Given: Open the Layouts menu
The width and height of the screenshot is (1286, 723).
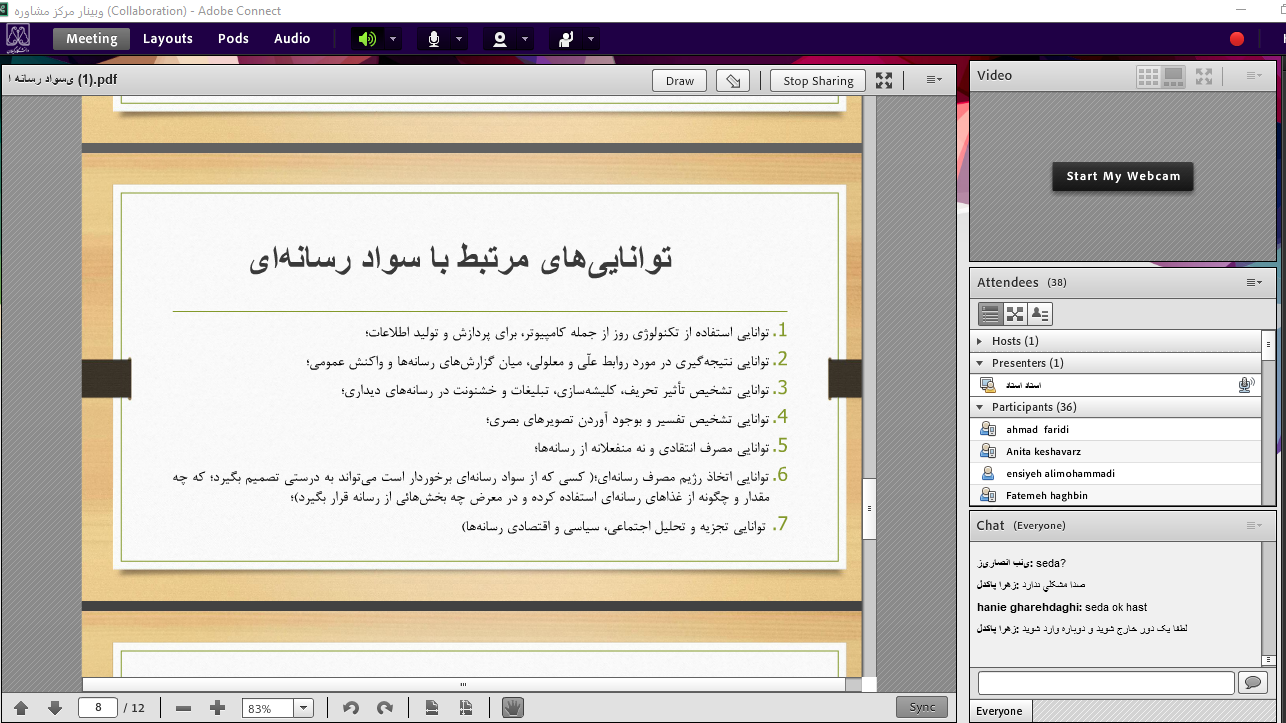Looking at the screenshot, I should point(167,39).
